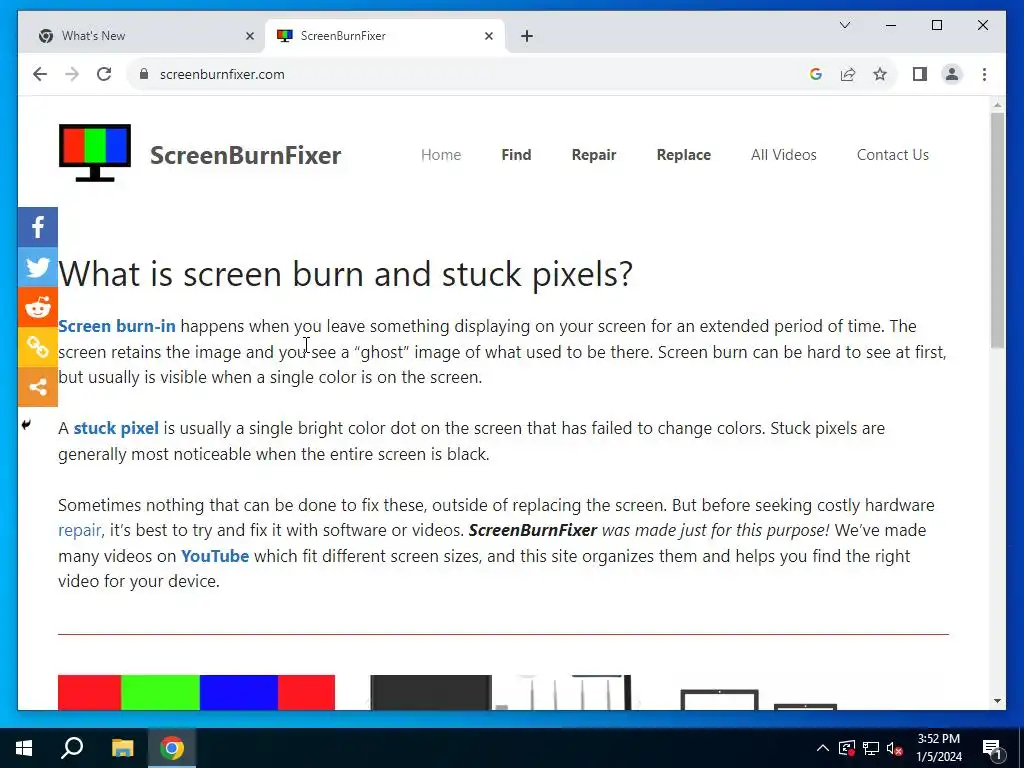Image resolution: width=1024 pixels, height=768 pixels.
Task: Share this page icon in address bar
Action: point(848,74)
